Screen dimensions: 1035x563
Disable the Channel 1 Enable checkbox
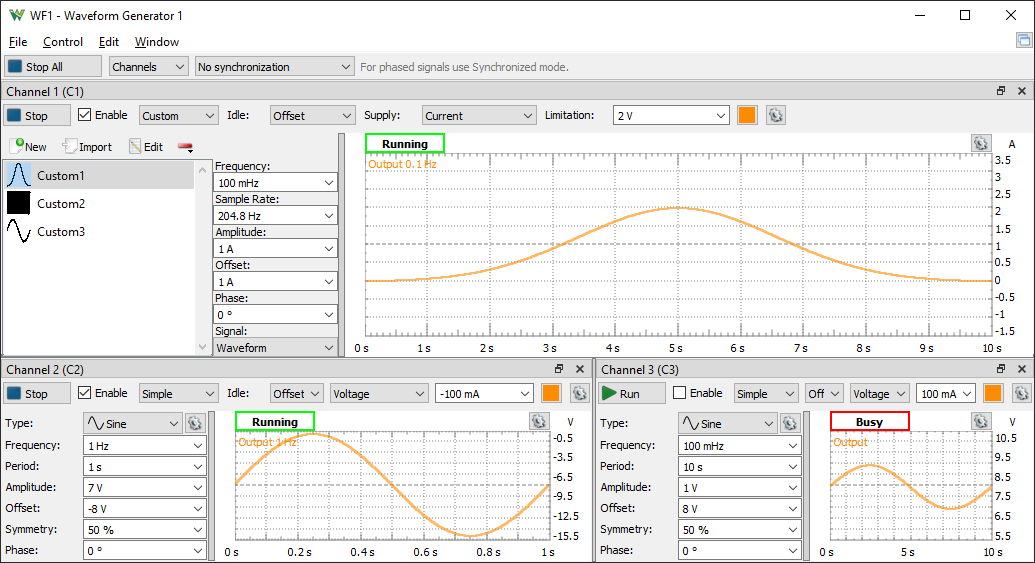(x=85, y=115)
